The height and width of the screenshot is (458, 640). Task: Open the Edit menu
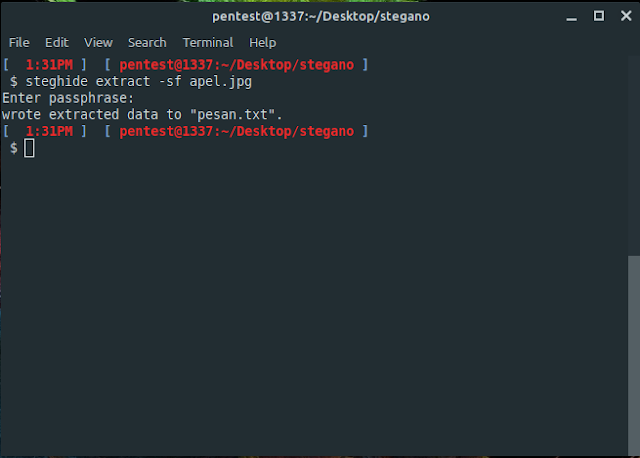[x=57, y=42]
